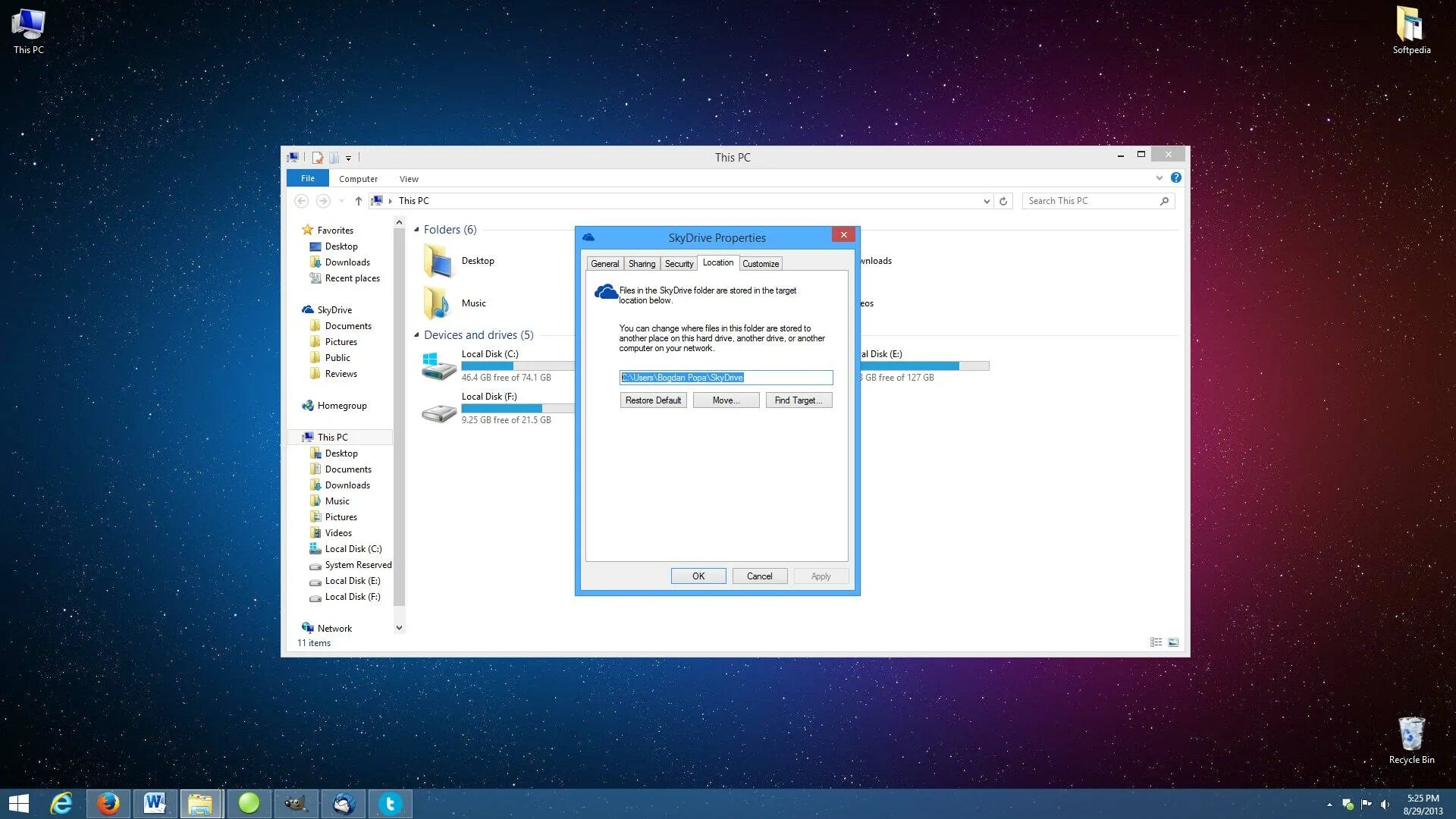The height and width of the screenshot is (819, 1456).
Task: Open the Computer ribbon tab
Action: coord(358,179)
